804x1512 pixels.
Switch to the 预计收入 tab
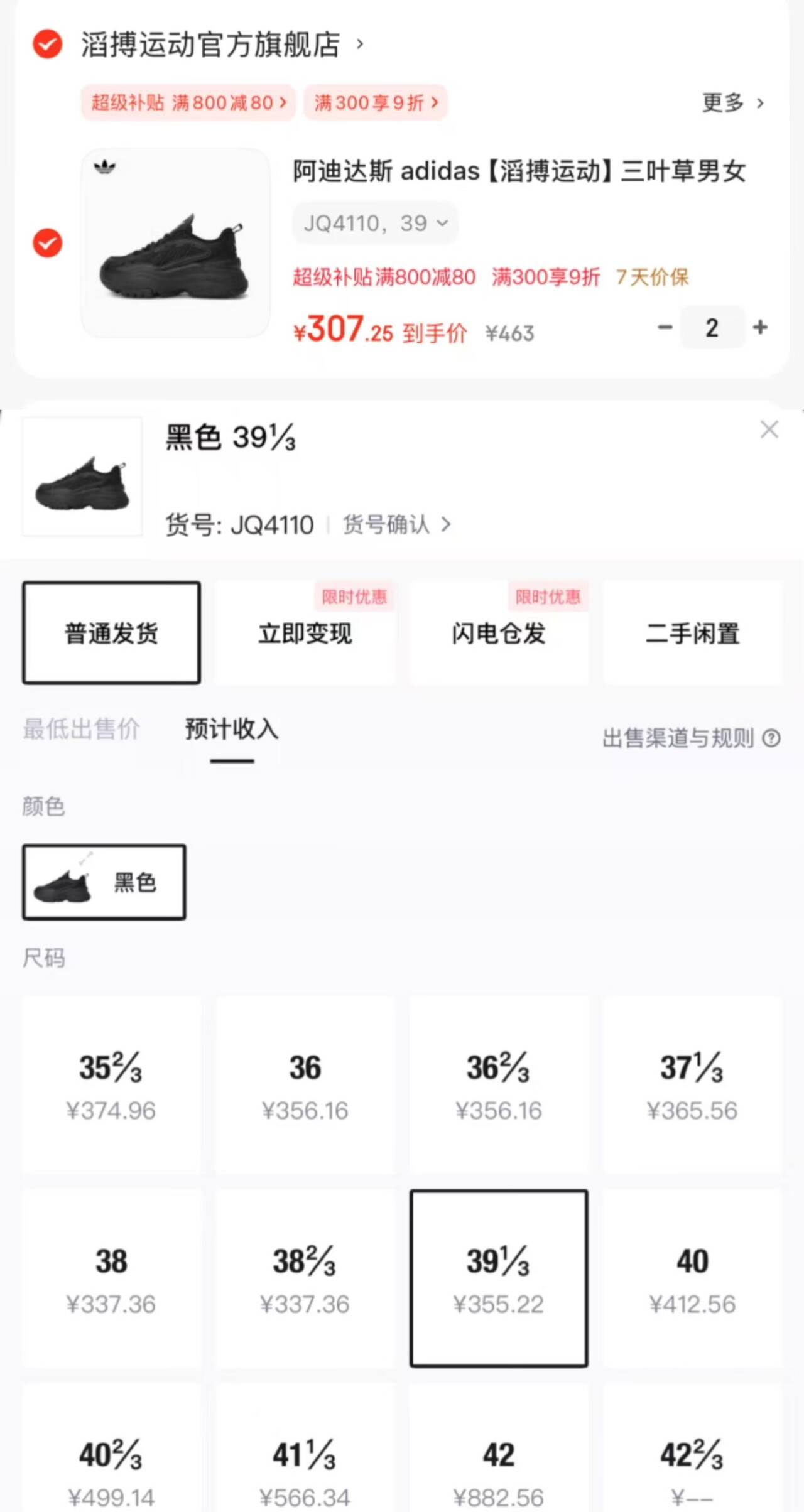click(x=232, y=729)
